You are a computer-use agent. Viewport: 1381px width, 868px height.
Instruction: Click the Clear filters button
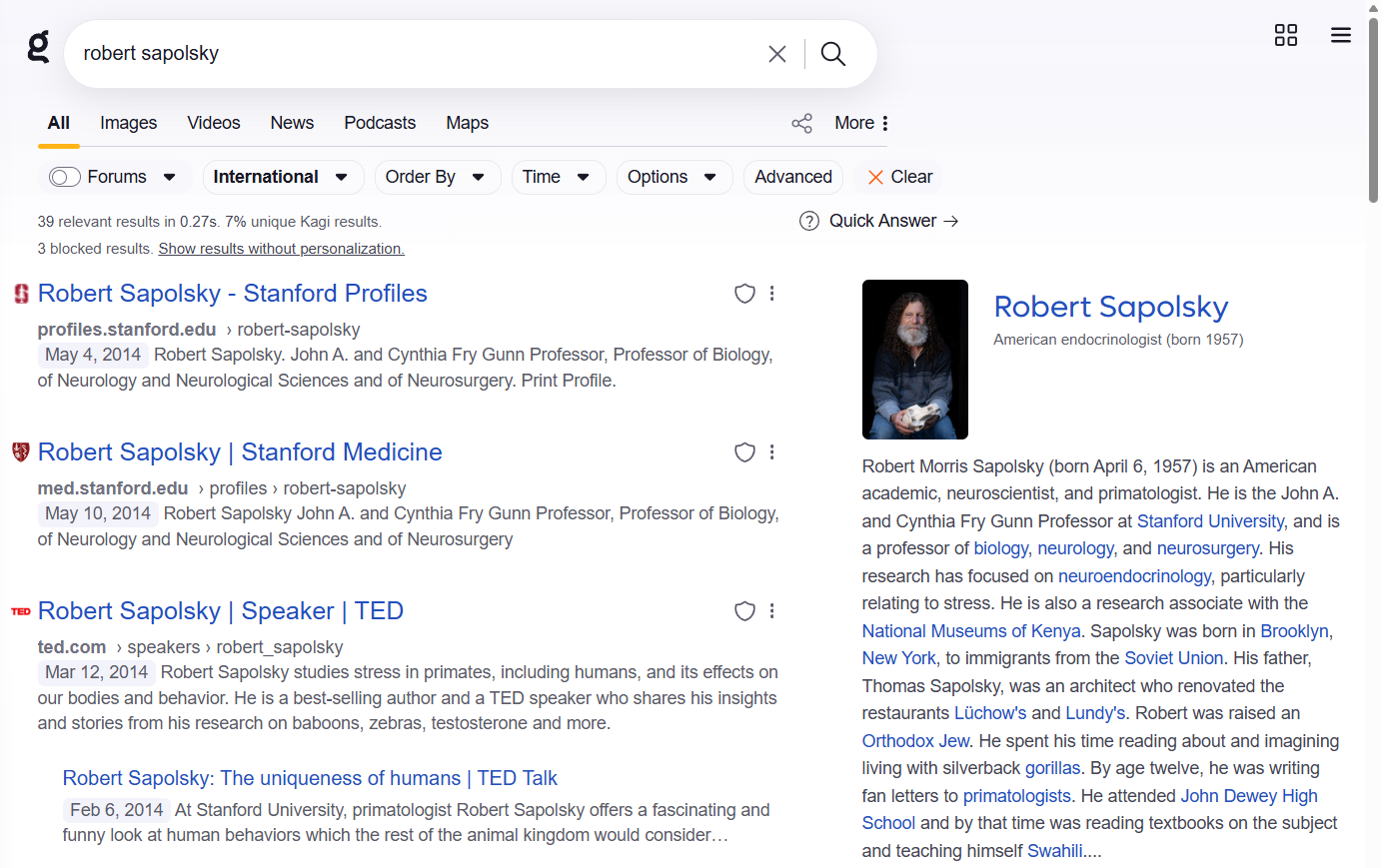click(899, 177)
